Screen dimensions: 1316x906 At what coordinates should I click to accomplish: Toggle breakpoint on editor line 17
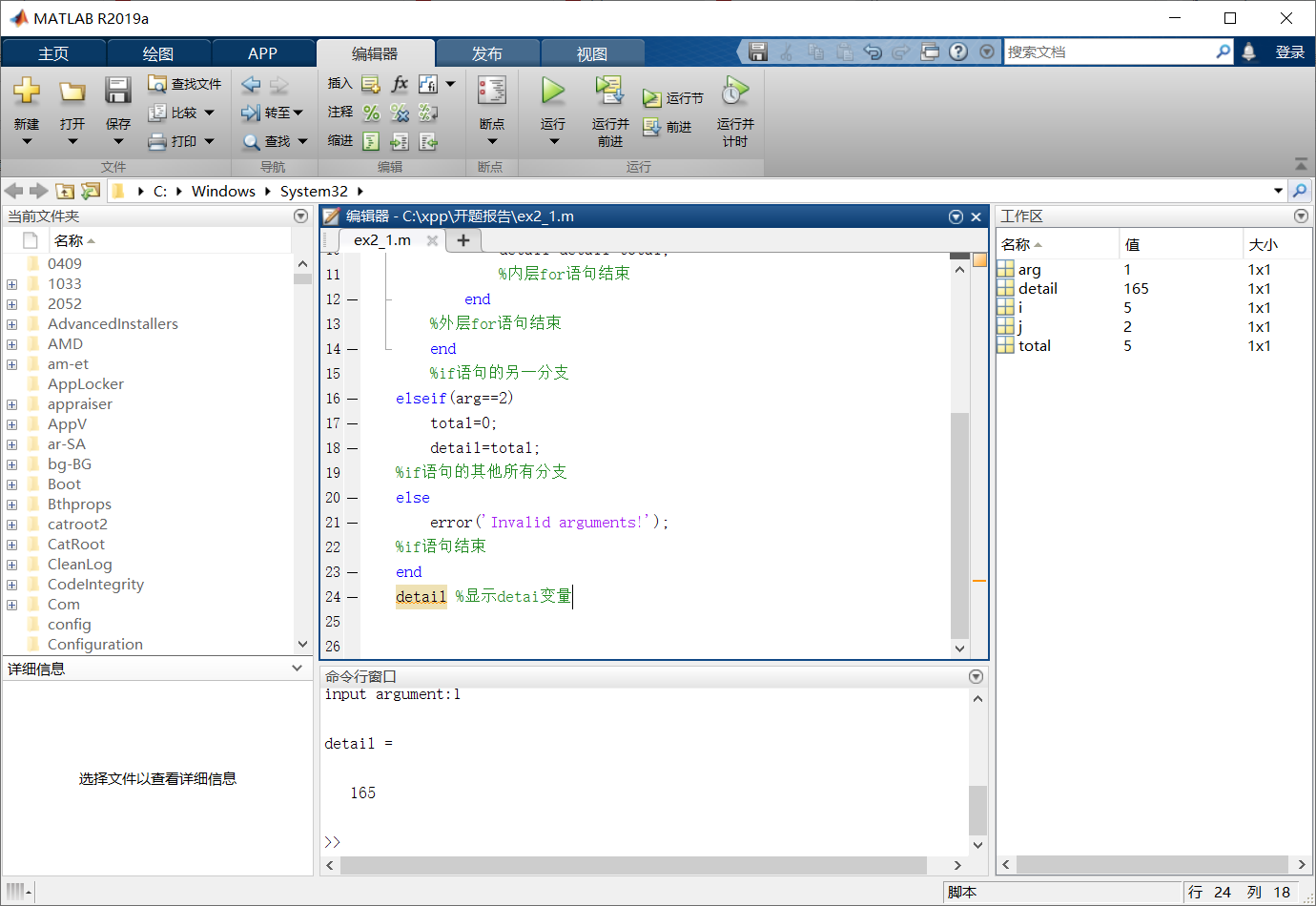[352, 423]
